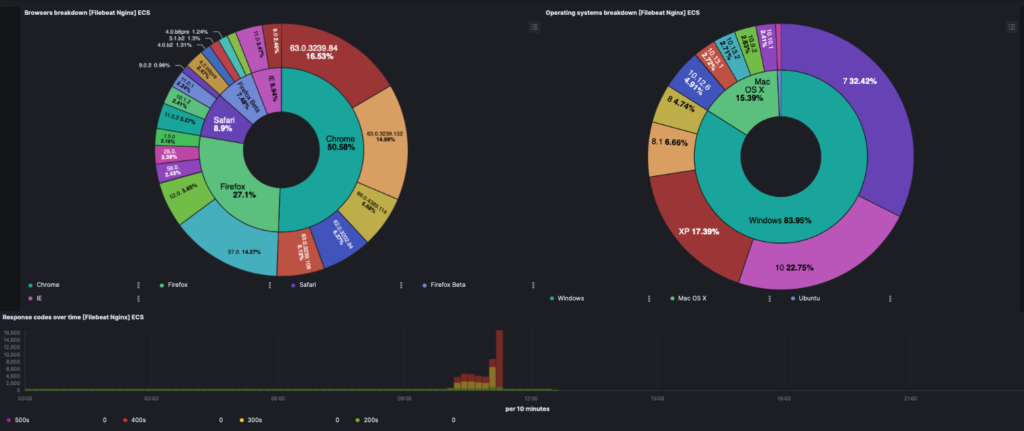1024x431 pixels.
Task: Toggle the 200s series in the response codes legend
Action: [373, 420]
